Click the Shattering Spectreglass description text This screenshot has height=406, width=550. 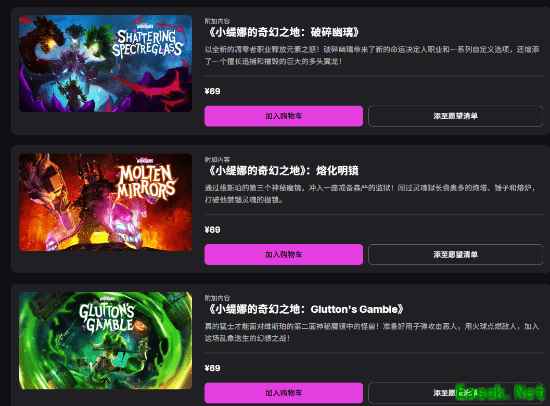tap(372, 55)
